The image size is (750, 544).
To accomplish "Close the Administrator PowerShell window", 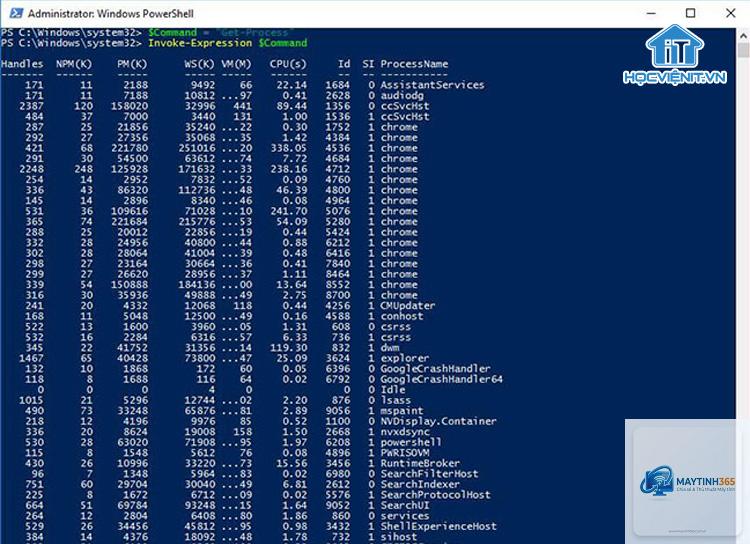I will click(x=730, y=13).
